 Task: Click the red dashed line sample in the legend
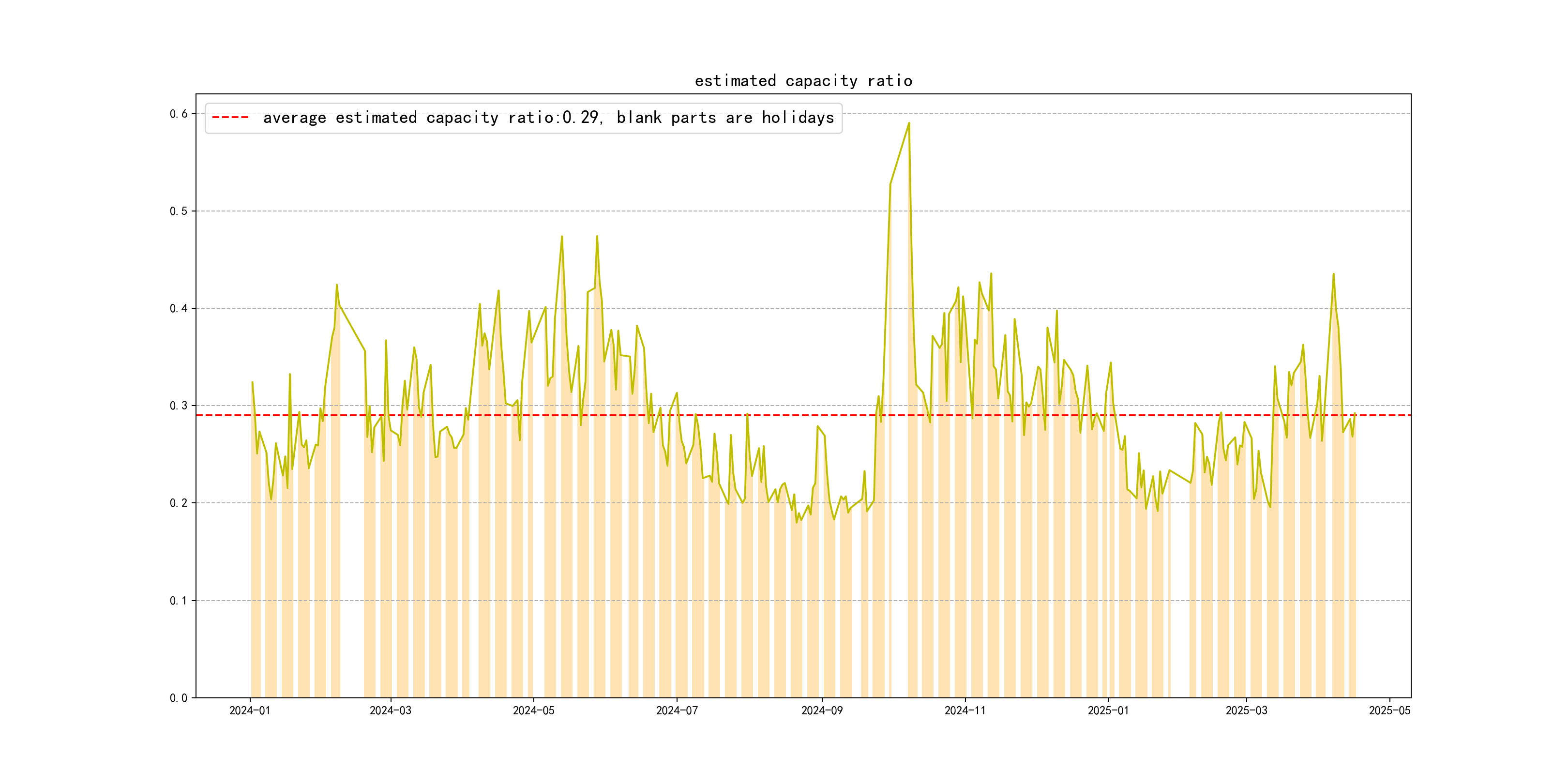(x=230, y=118)
